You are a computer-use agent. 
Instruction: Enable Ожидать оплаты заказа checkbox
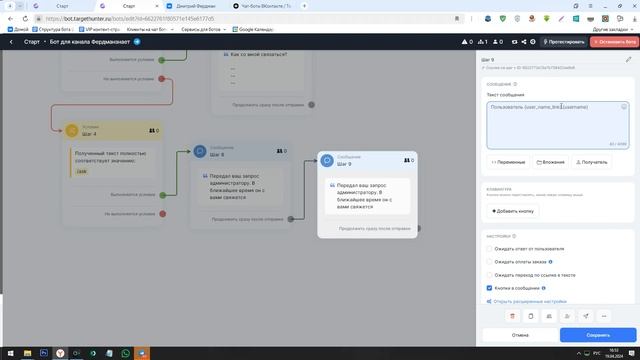tap(489, 262)
